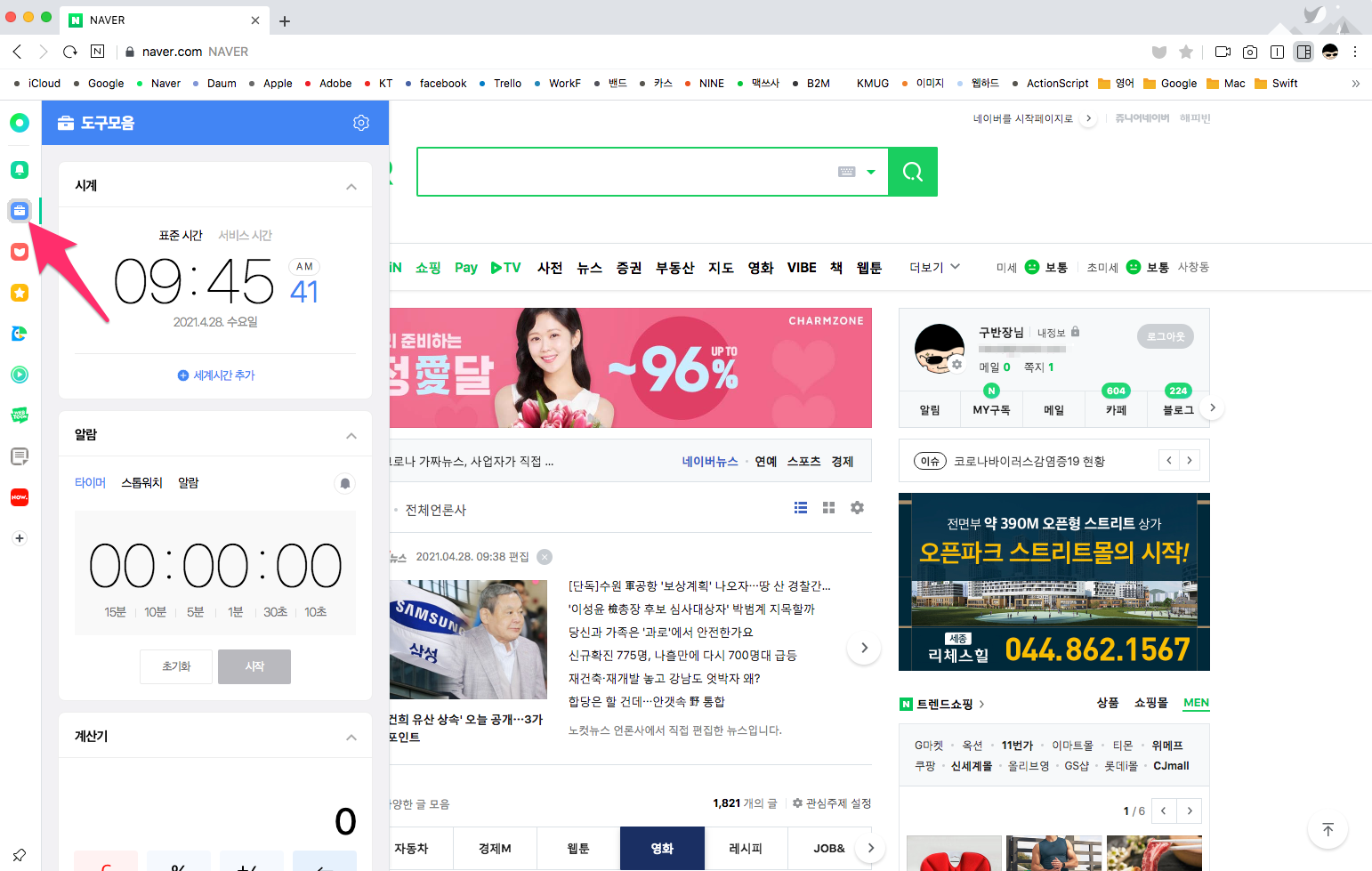Select the MEN trend shopping tab
The height and width of the screenshot is (871, 1372).
[x=1196, y=703]
